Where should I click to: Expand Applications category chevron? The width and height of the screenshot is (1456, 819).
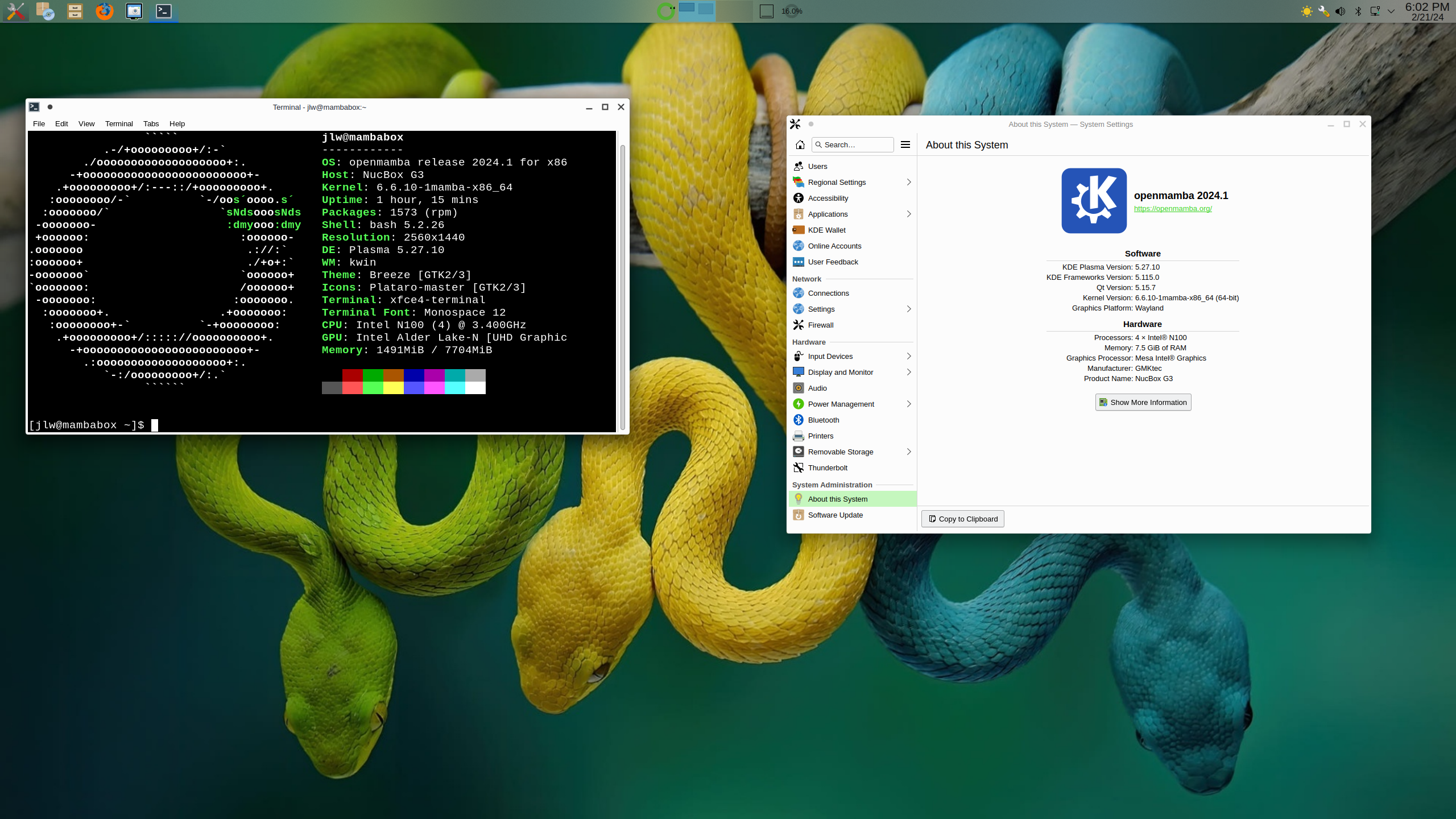pyautogui.click(x=908, y=214)
